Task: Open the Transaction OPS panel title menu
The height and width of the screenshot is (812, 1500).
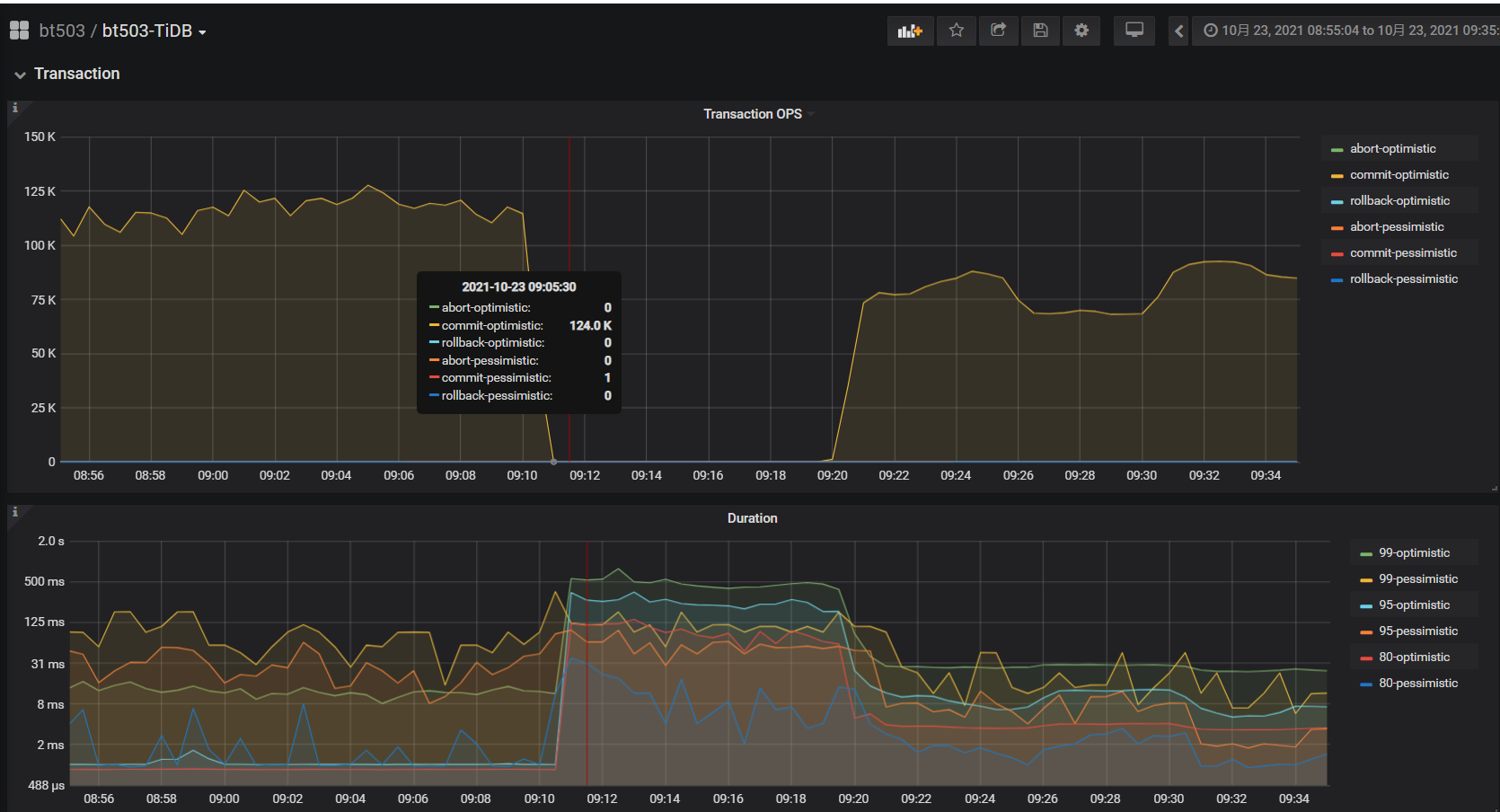Action: pos(752,114)
